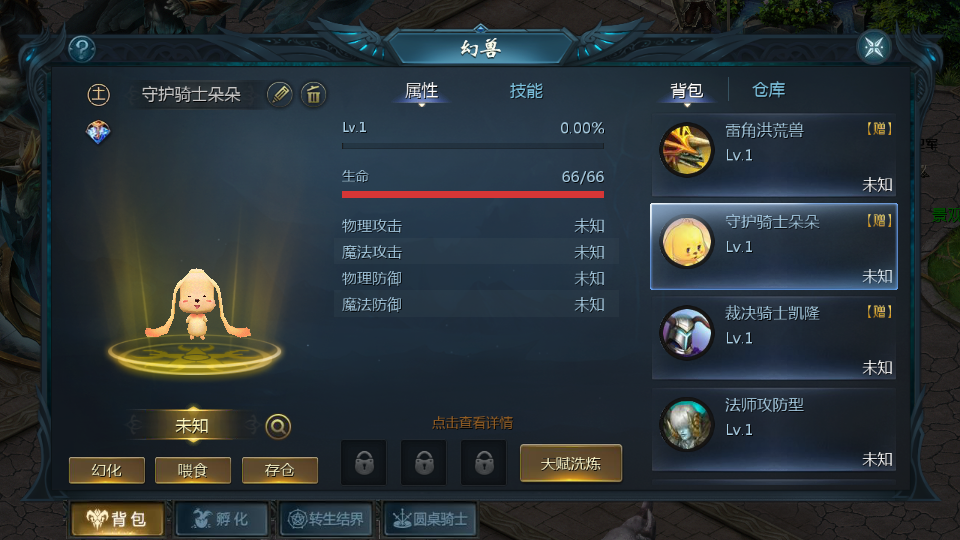
Task: Click the 存仓 button
Action: point(280,470)
